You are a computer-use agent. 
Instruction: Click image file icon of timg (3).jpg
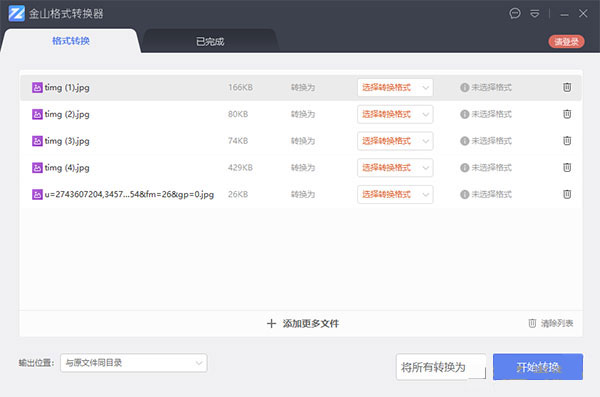[x=37, y=141]
